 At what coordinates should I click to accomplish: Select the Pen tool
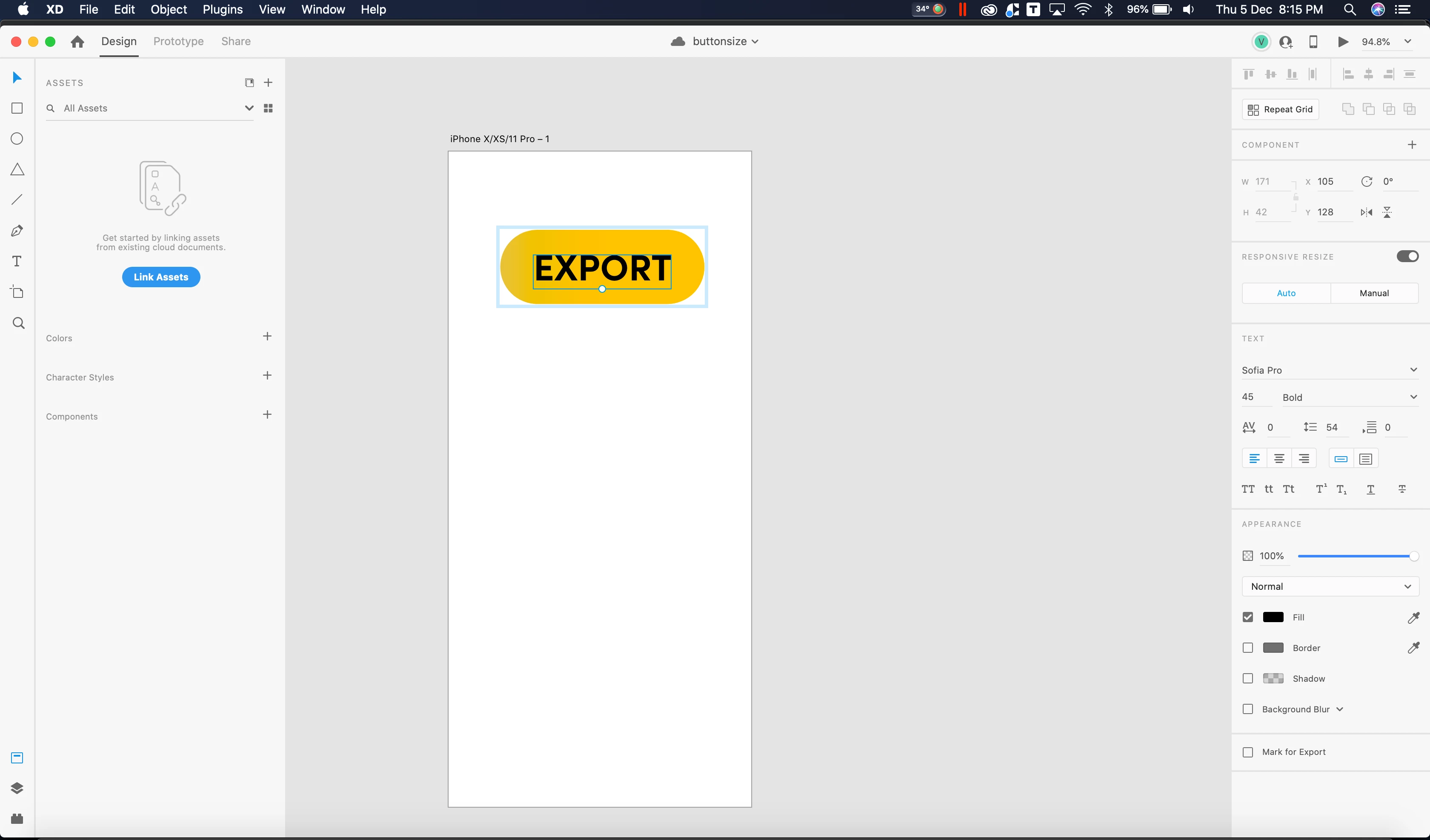[17, 231]
